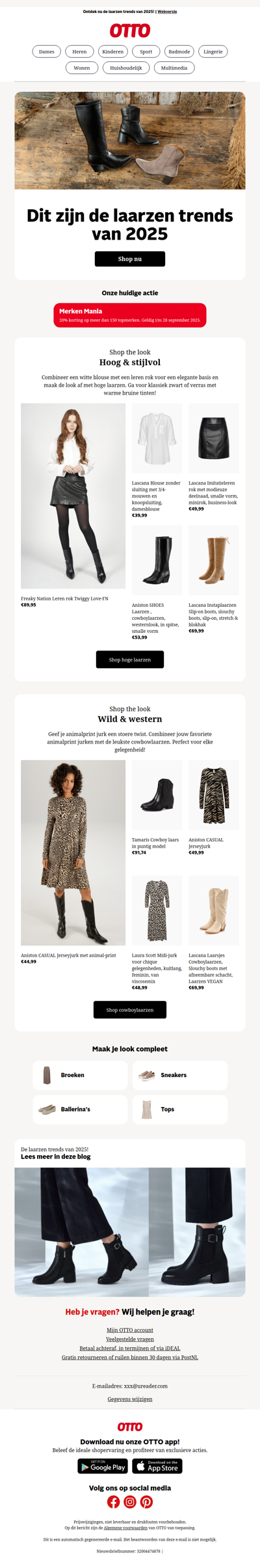Open the ankle boots blog image
Screen dimensions: 260x1568
click(x=130, y=1232)
